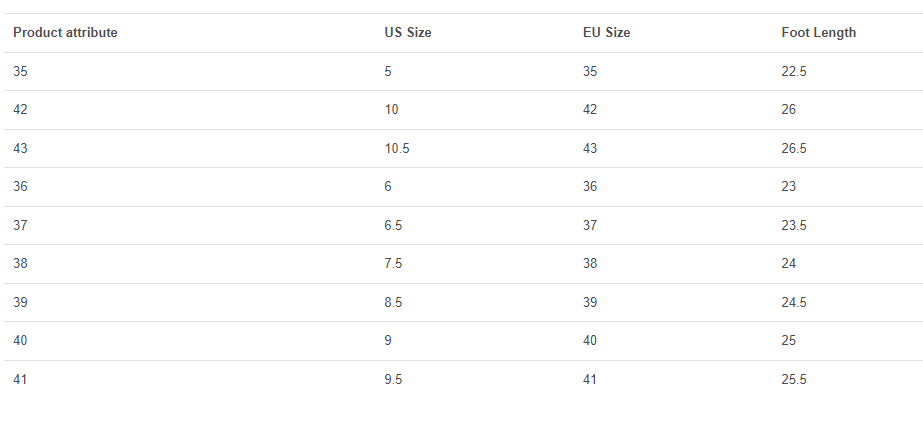Click EU size 41 in EU Size column
This screenshot has height=436, width=923.
click(x=590, y=380)
